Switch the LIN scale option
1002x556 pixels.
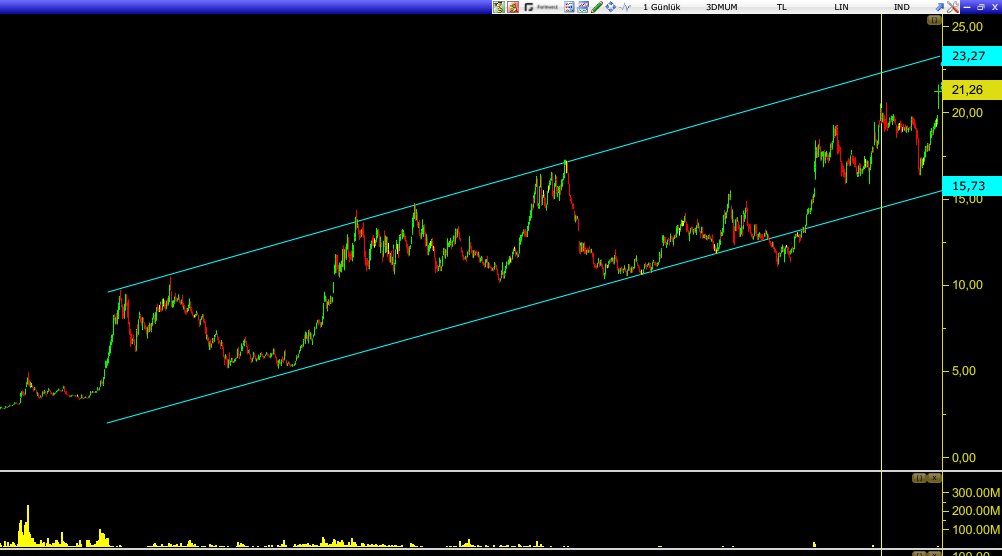pyautogui.click(x=841, y=7)
